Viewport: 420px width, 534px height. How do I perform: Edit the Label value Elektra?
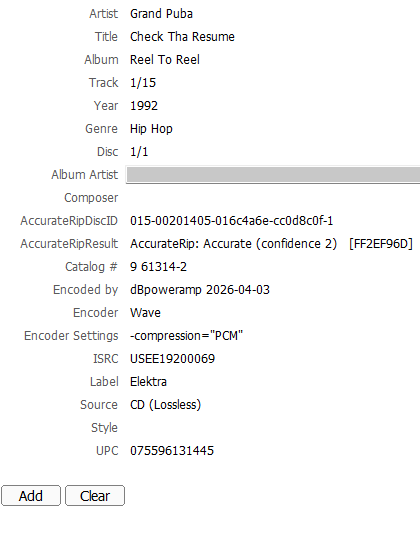[x=148, y=382]
